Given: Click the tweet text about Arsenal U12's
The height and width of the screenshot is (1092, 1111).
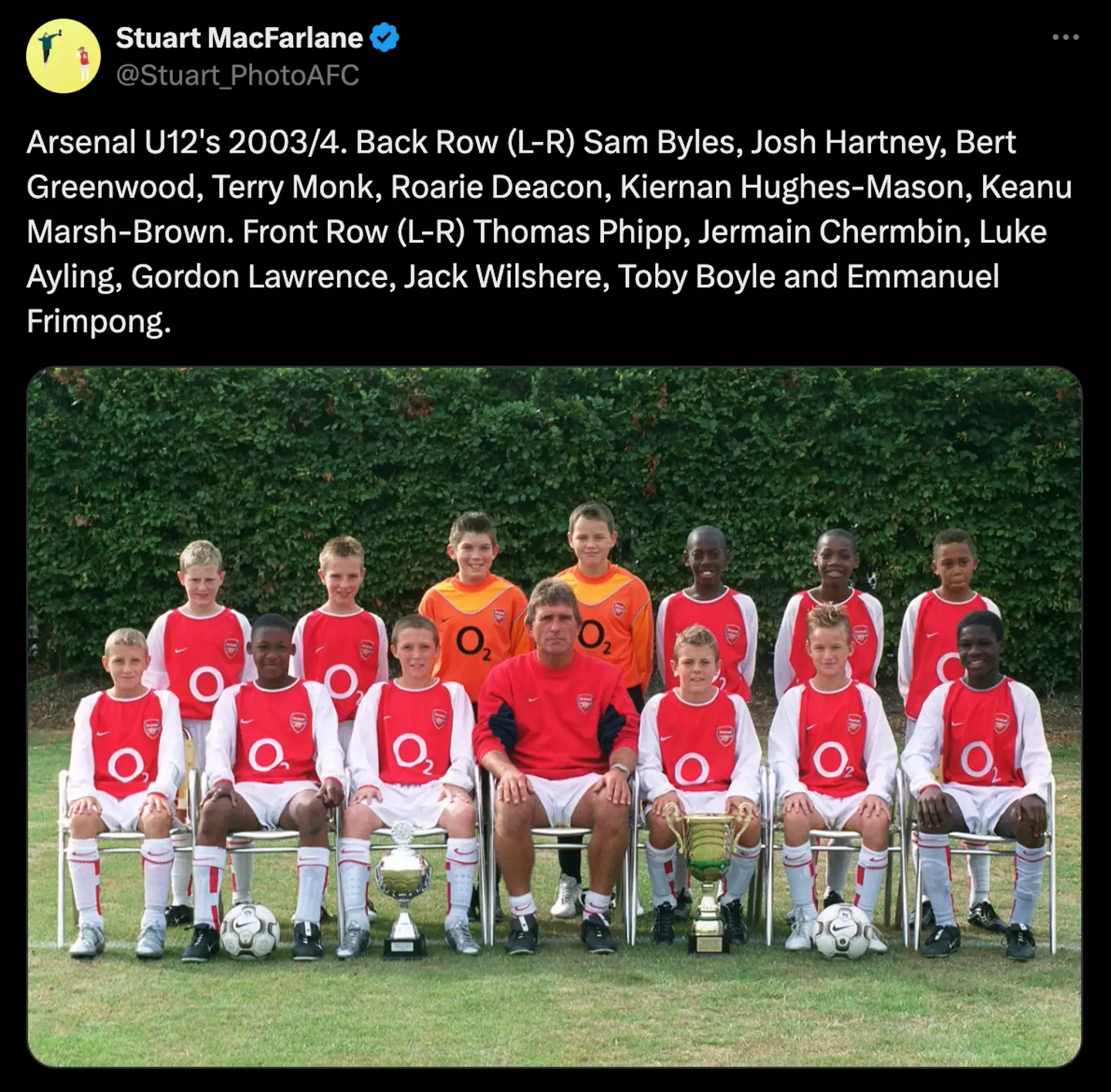Looking at the screenshot, I should pos(549,231).
